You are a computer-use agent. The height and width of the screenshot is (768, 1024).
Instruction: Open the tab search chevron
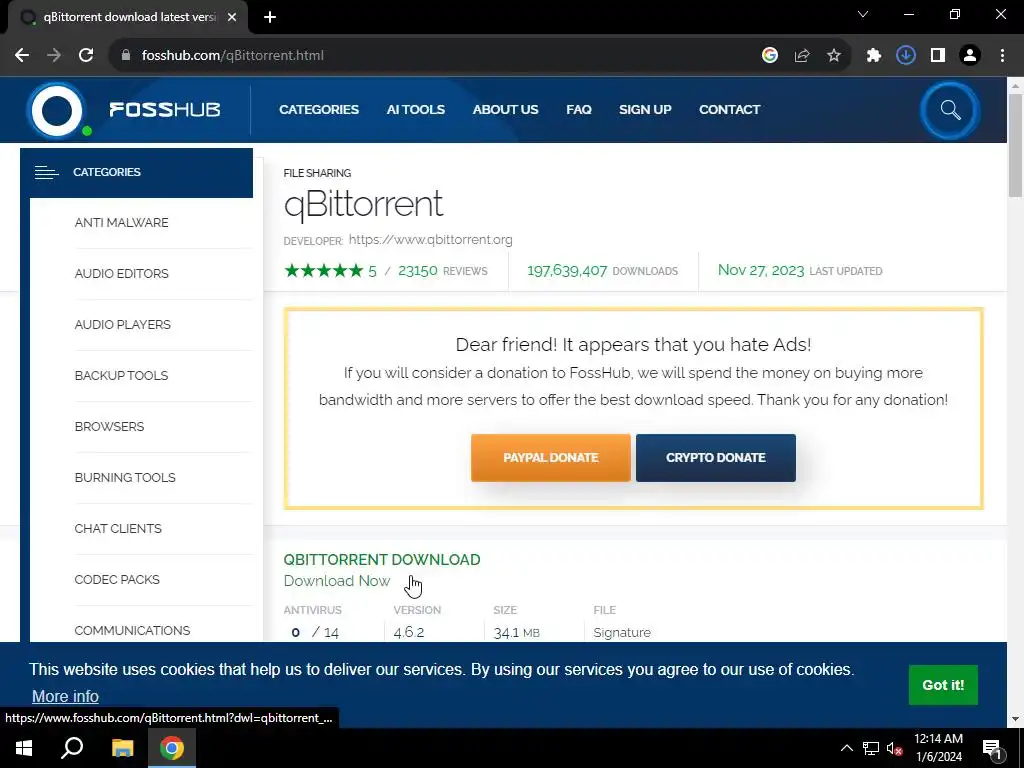coord(863,14)
